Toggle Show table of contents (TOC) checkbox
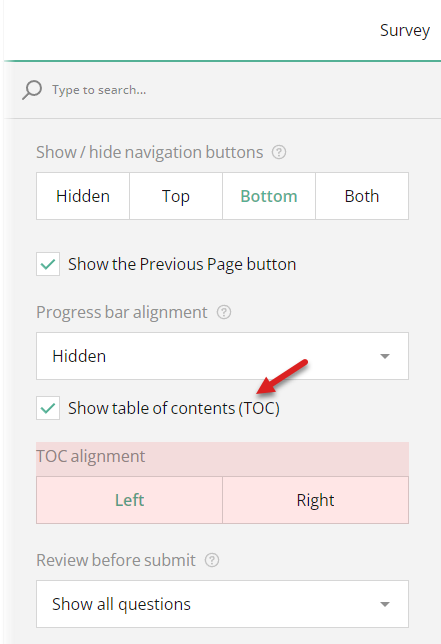Viewport: 441px width, 644px height. point(48,408)
